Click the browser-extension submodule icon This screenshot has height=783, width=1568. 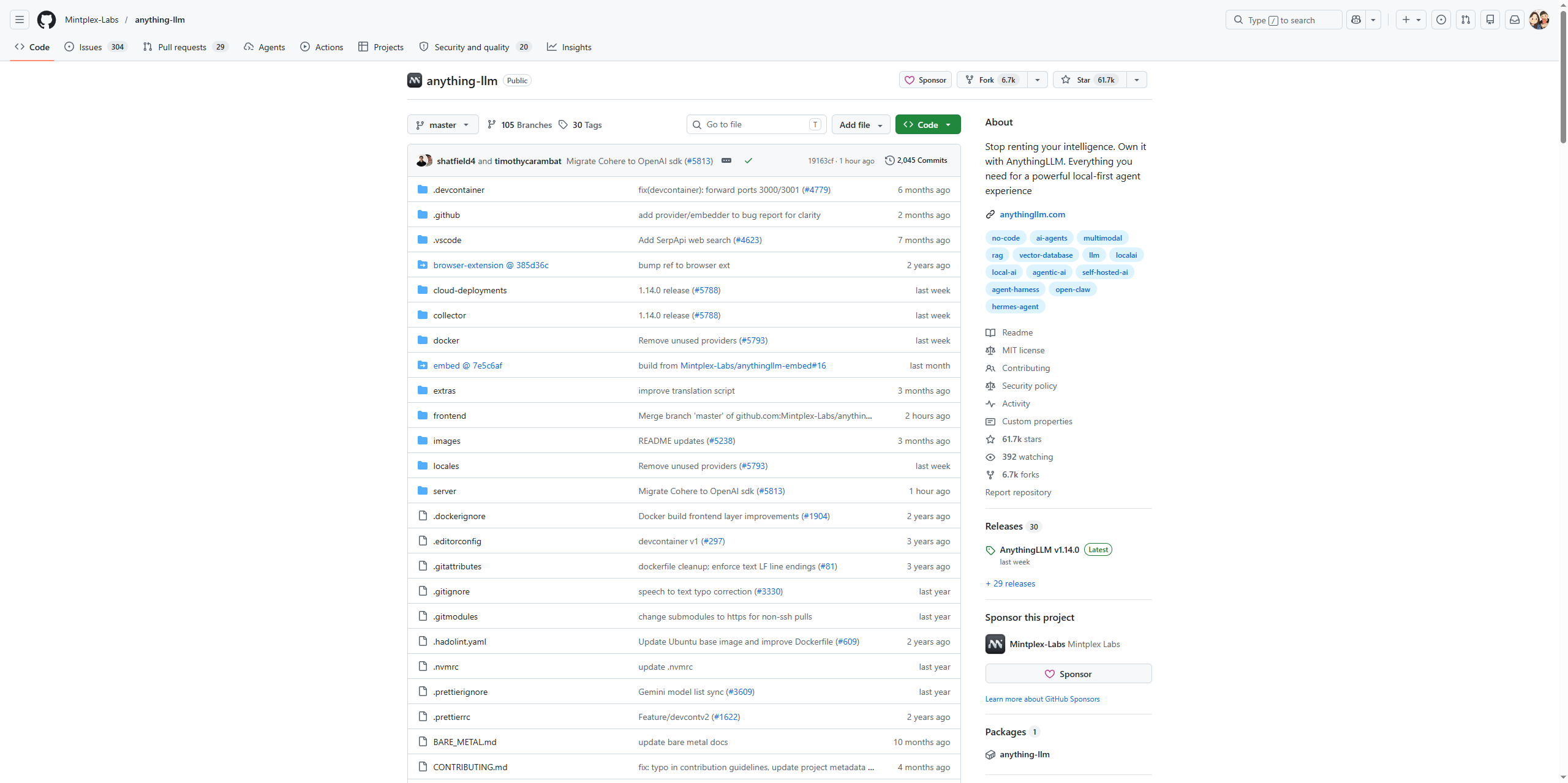(423, 264)
